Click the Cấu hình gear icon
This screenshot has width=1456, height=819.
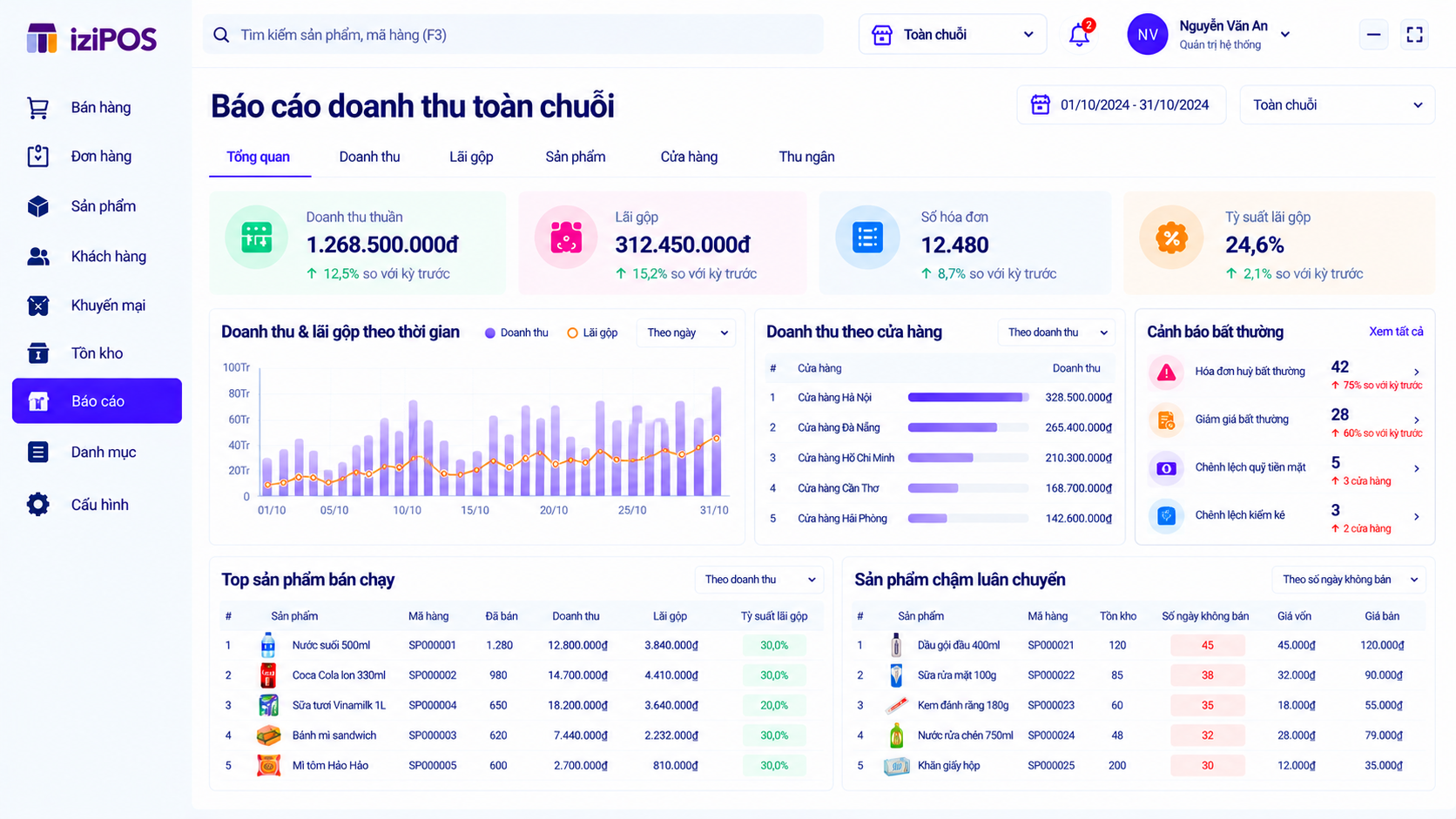pos(37,504)
